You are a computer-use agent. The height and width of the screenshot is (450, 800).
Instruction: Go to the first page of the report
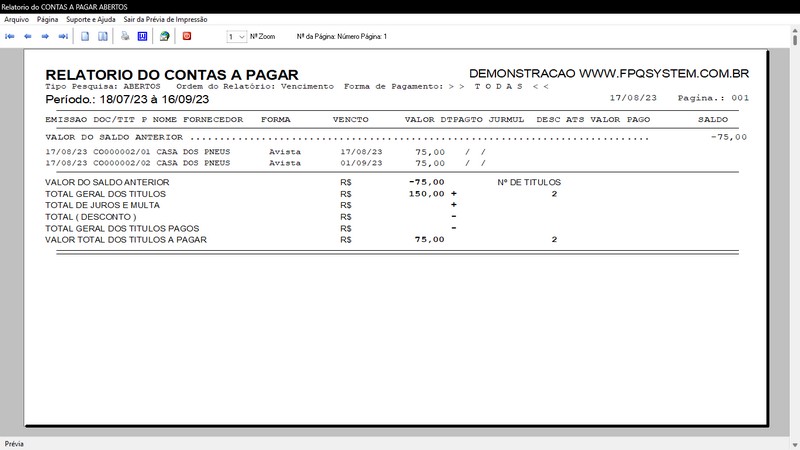(x=10, y=36)
